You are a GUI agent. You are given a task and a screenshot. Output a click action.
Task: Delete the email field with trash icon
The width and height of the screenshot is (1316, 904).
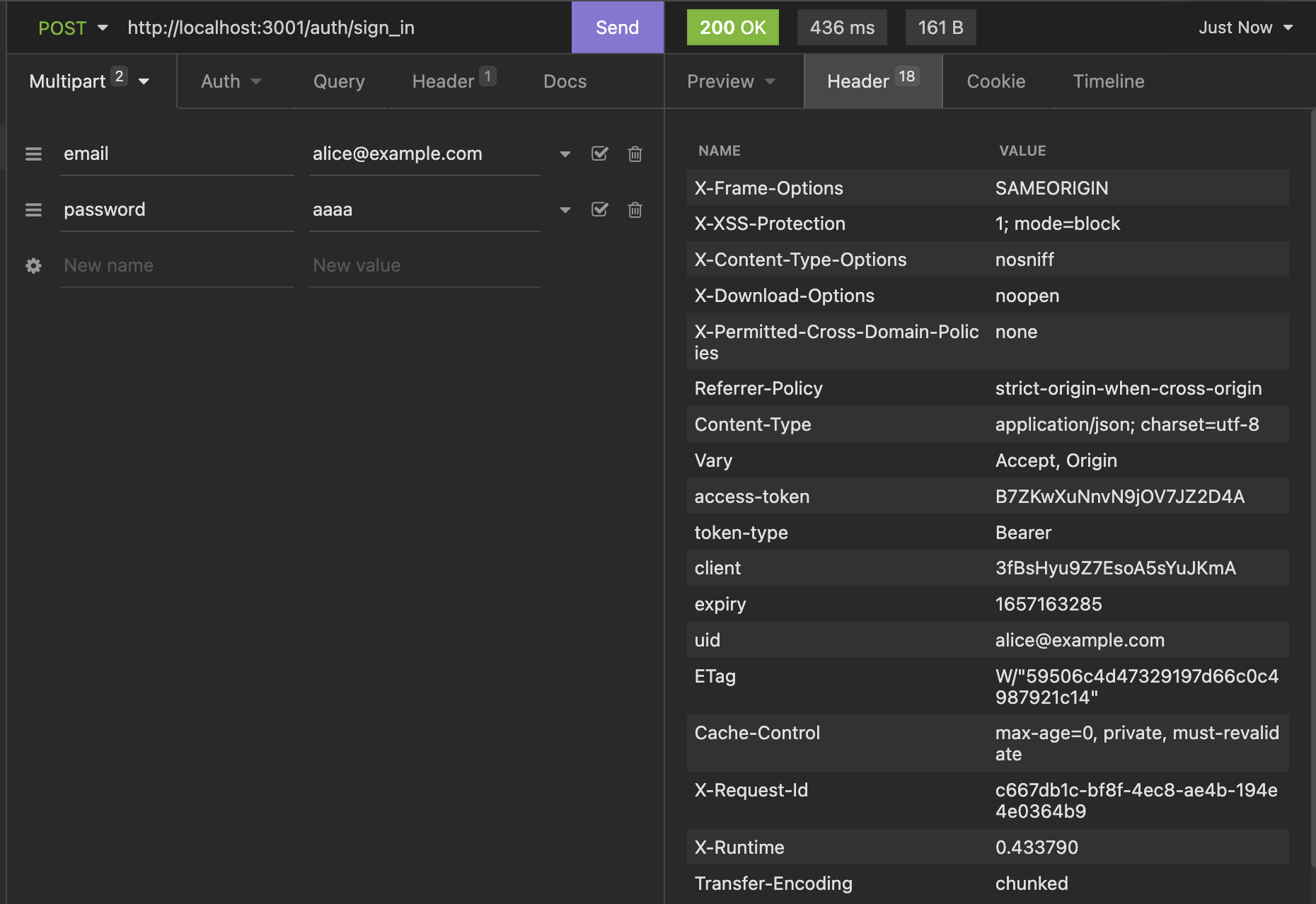635,154
